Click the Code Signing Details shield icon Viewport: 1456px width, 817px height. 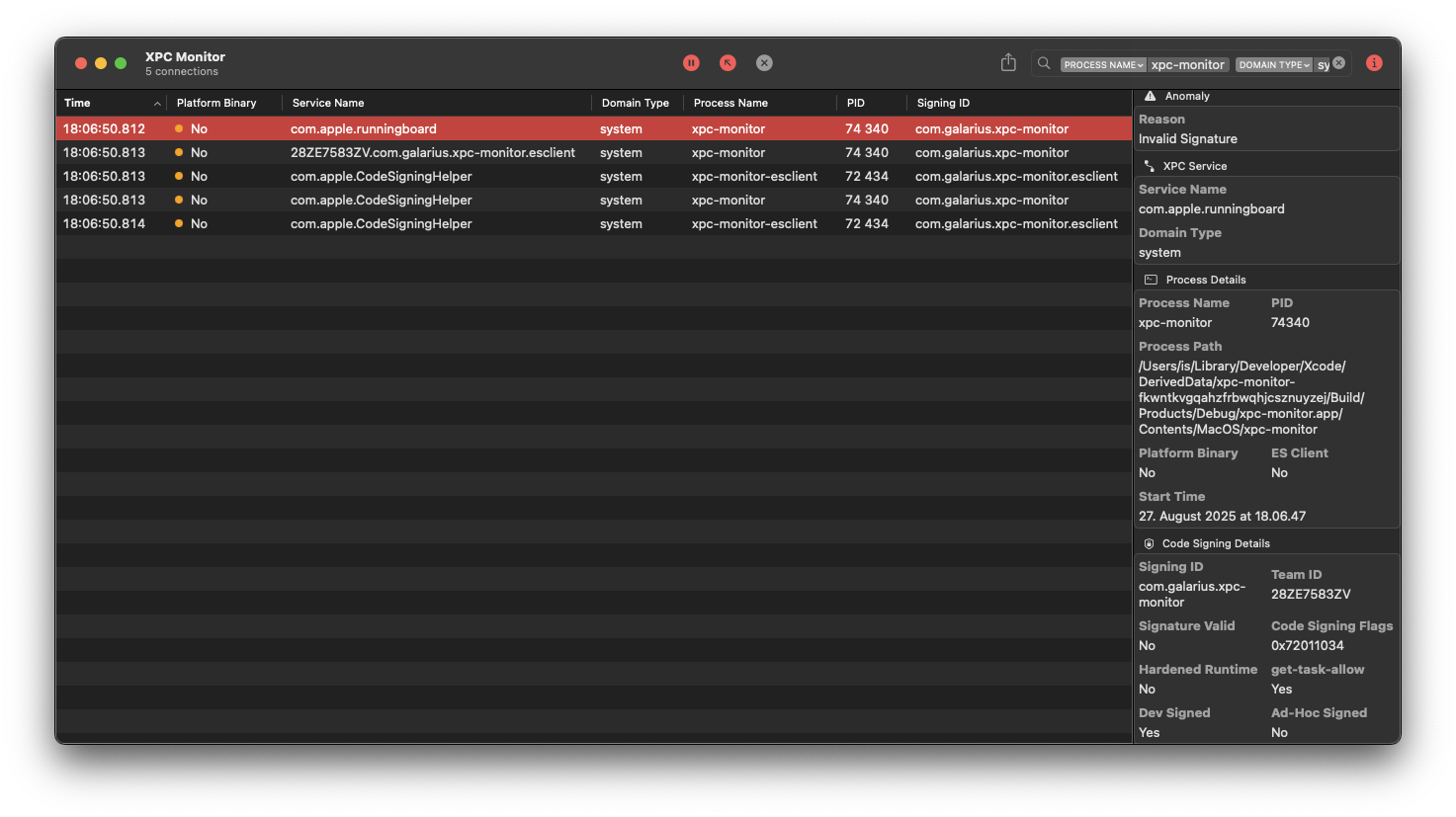1149,543
